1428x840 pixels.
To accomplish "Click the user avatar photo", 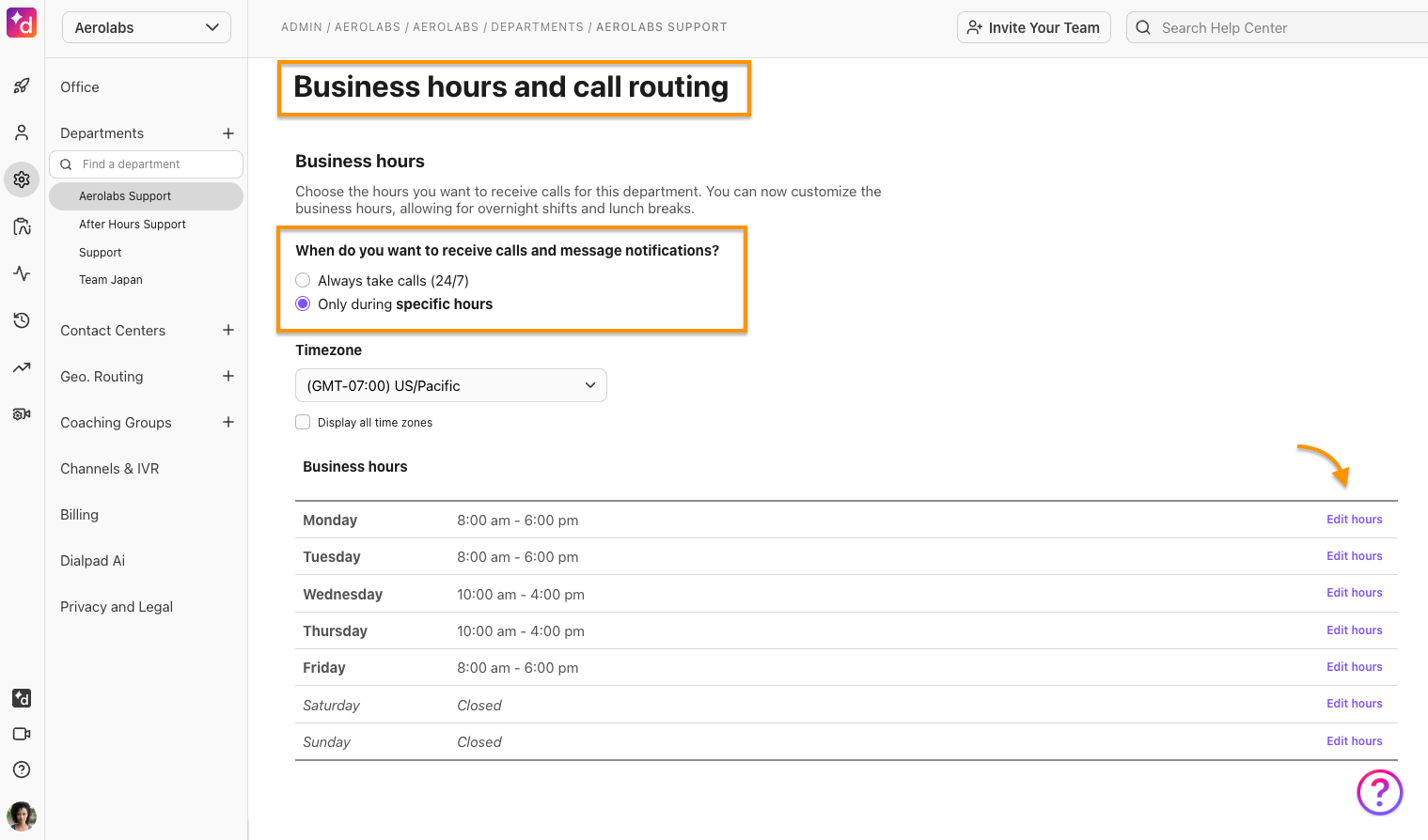I will coord(22,817).
